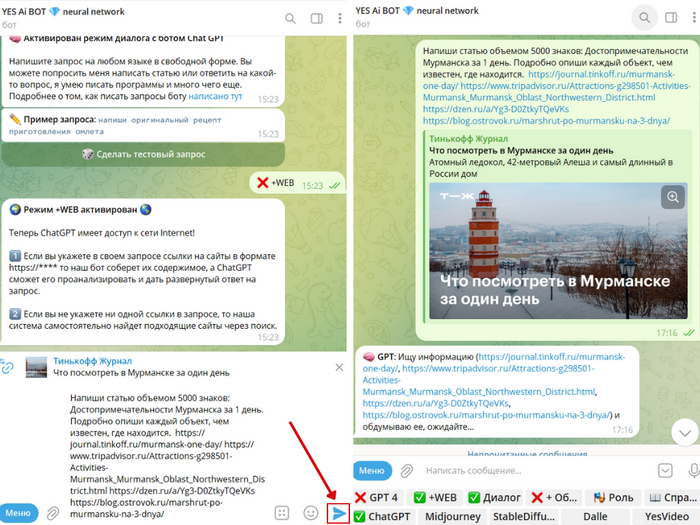The image size is (700, 525).
Task: Open the Роль bot option
Action: (613, 497)
